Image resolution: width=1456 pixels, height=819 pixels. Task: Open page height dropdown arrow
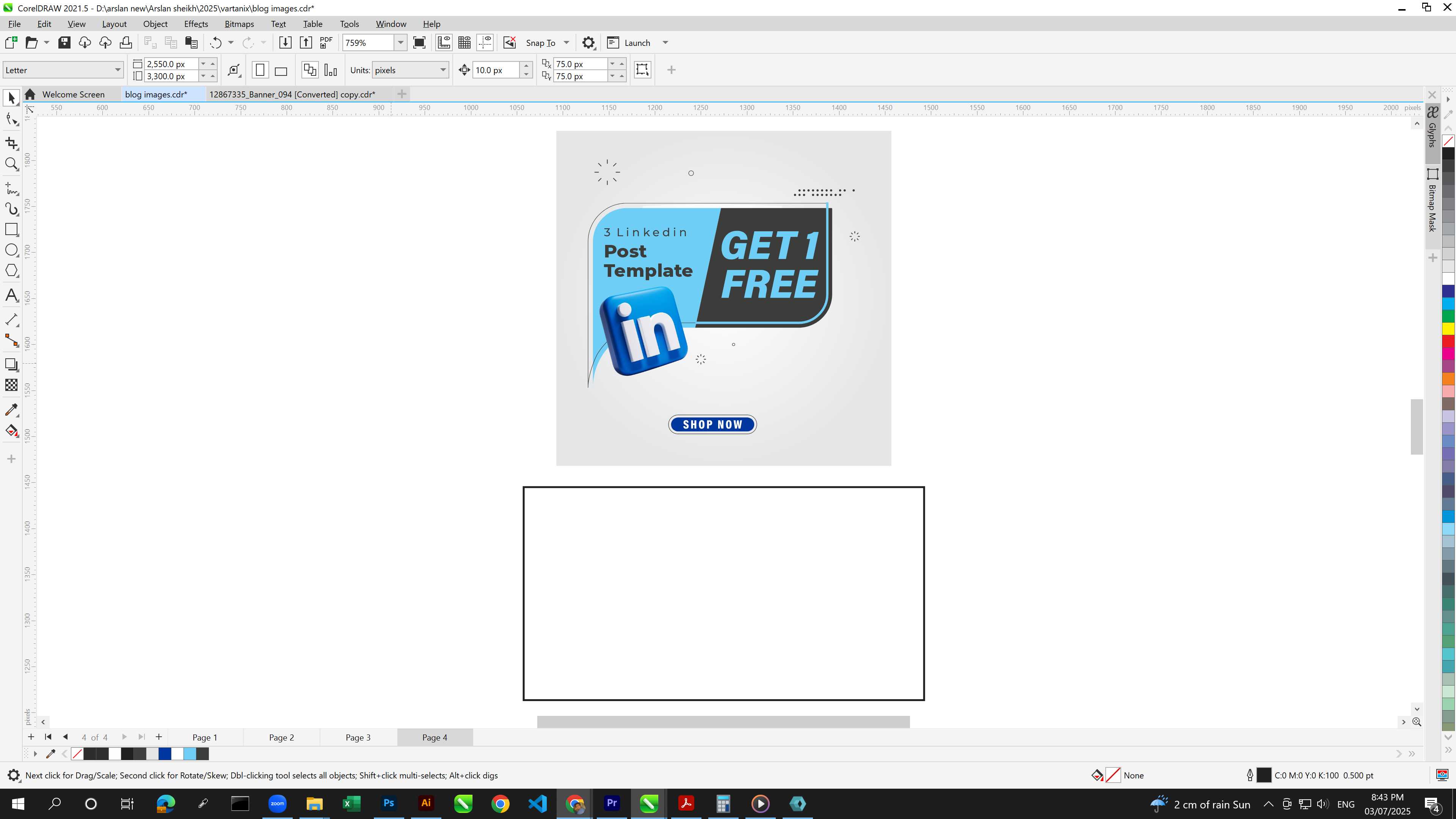pyautogui.click(x=204, y=76)
